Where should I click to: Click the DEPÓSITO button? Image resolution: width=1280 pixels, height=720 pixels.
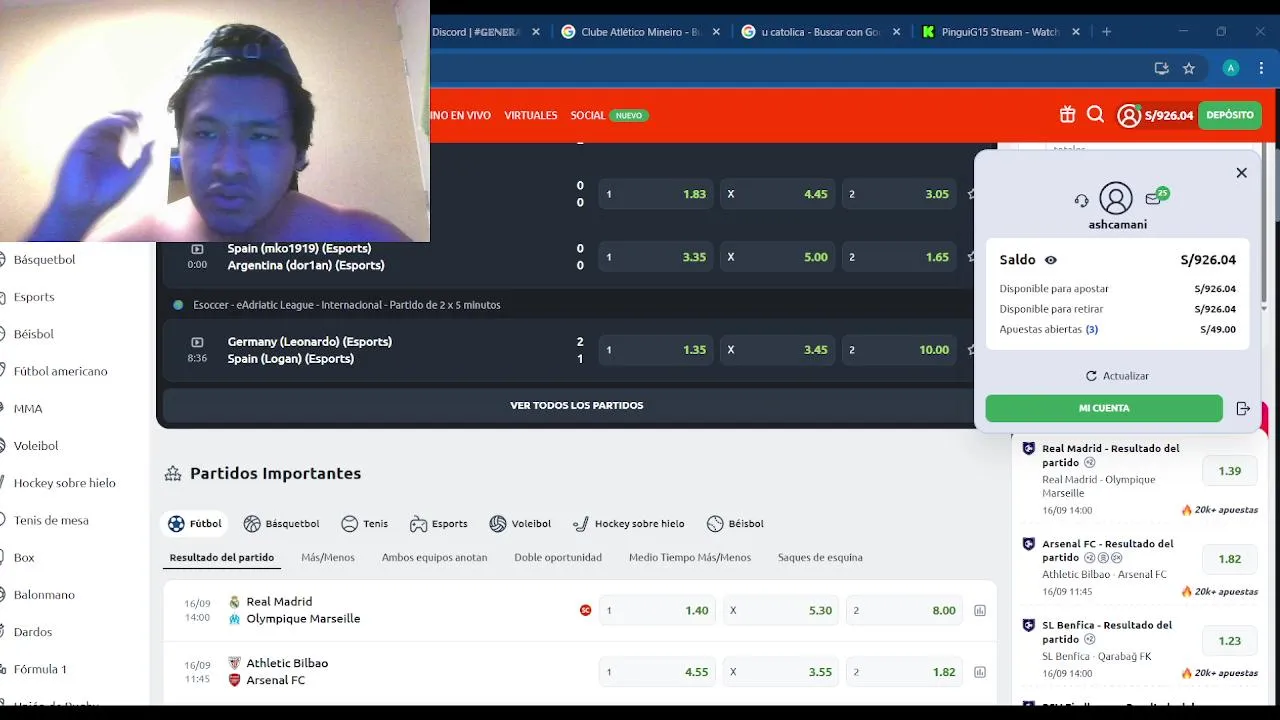pos(1229,115)
